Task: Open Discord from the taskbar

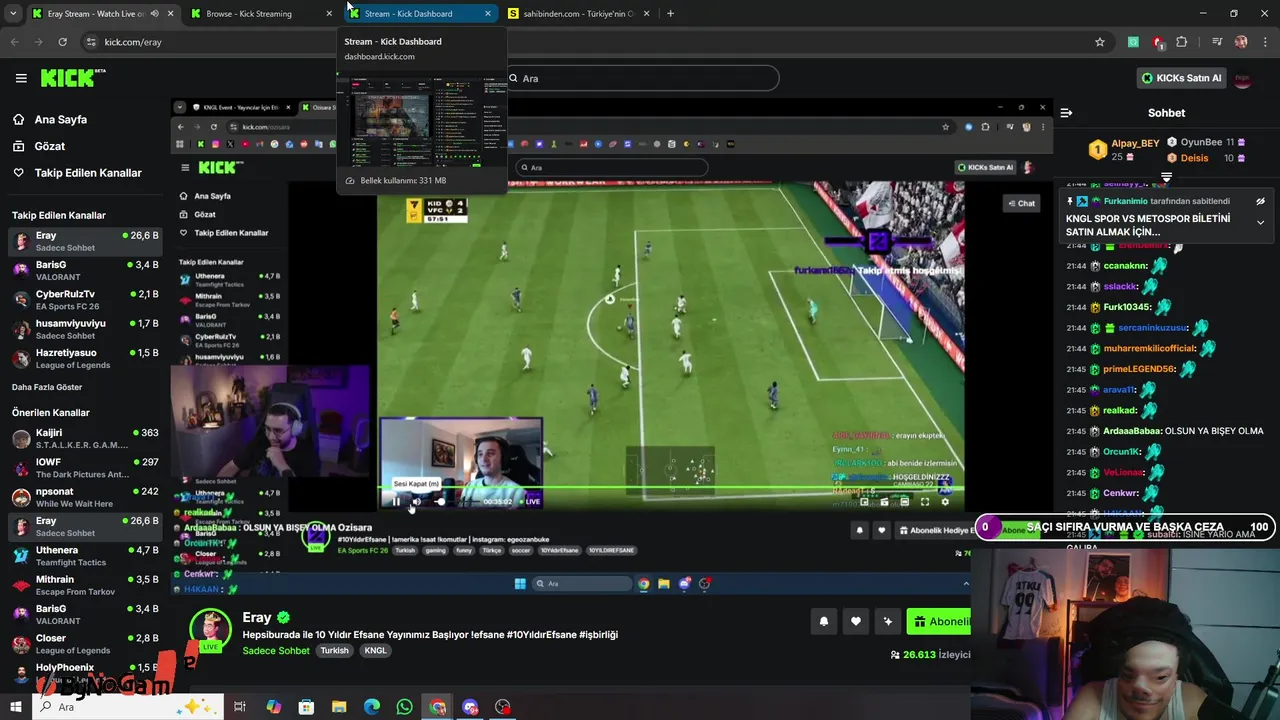Action: [x=470, y=707]
